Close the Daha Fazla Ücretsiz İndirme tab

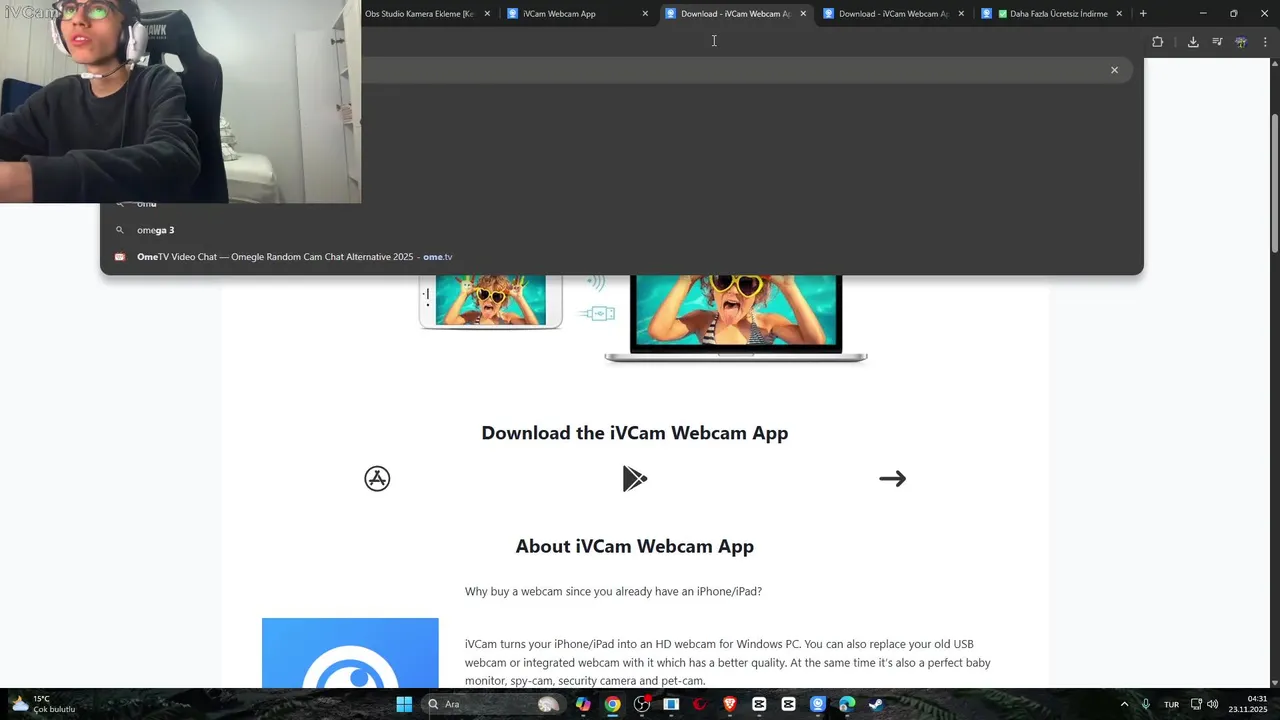(1119, 14)
